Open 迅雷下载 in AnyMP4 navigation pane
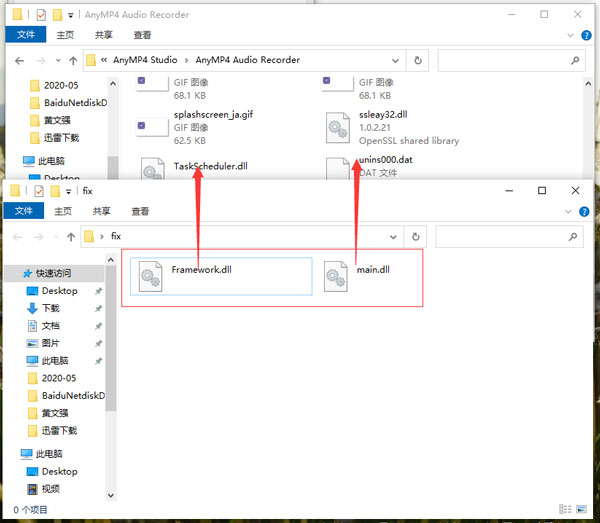600x523 pixels. click(x=61, y=138)
